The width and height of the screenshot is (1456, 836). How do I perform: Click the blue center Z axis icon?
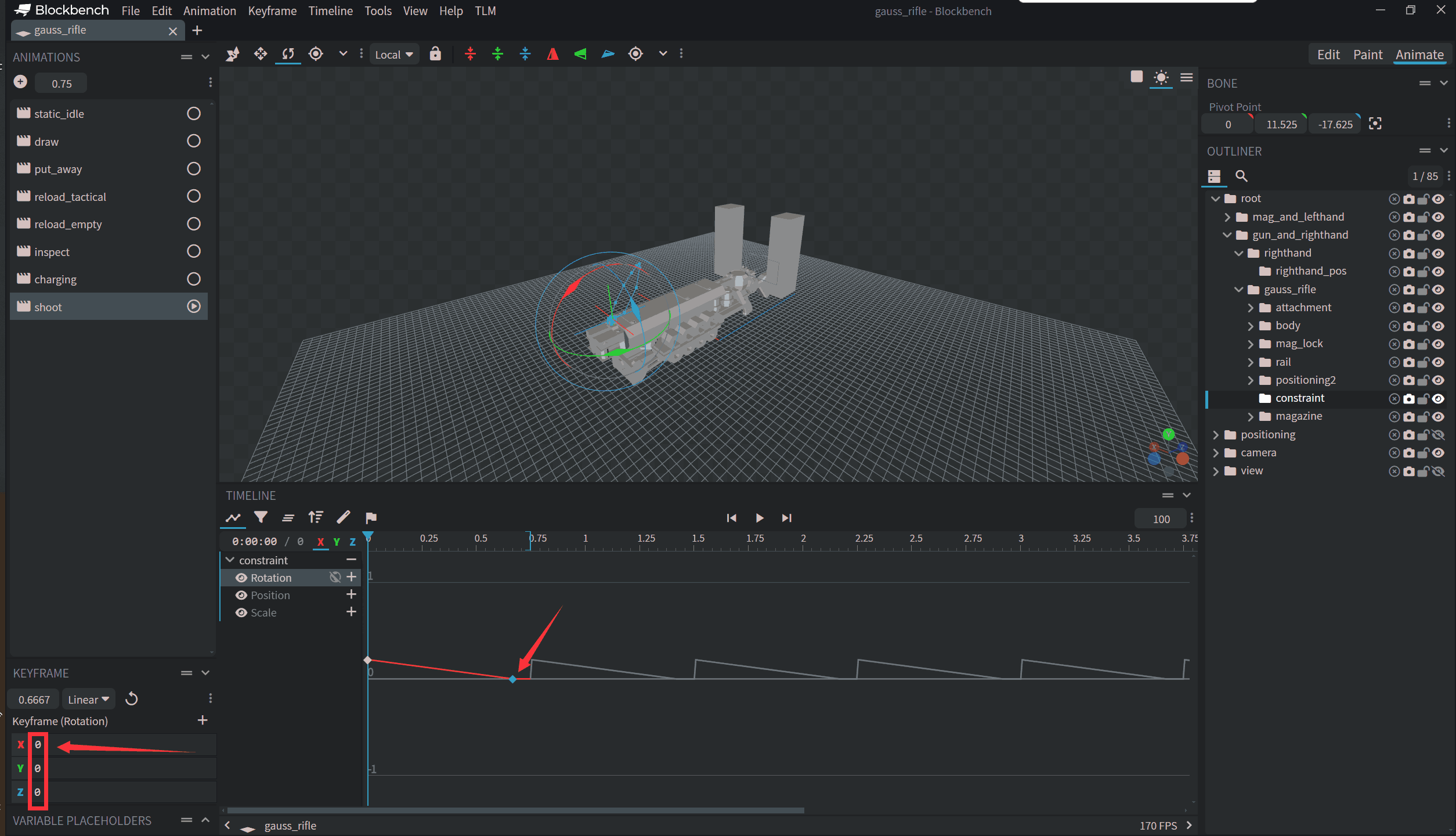point(525,54)
